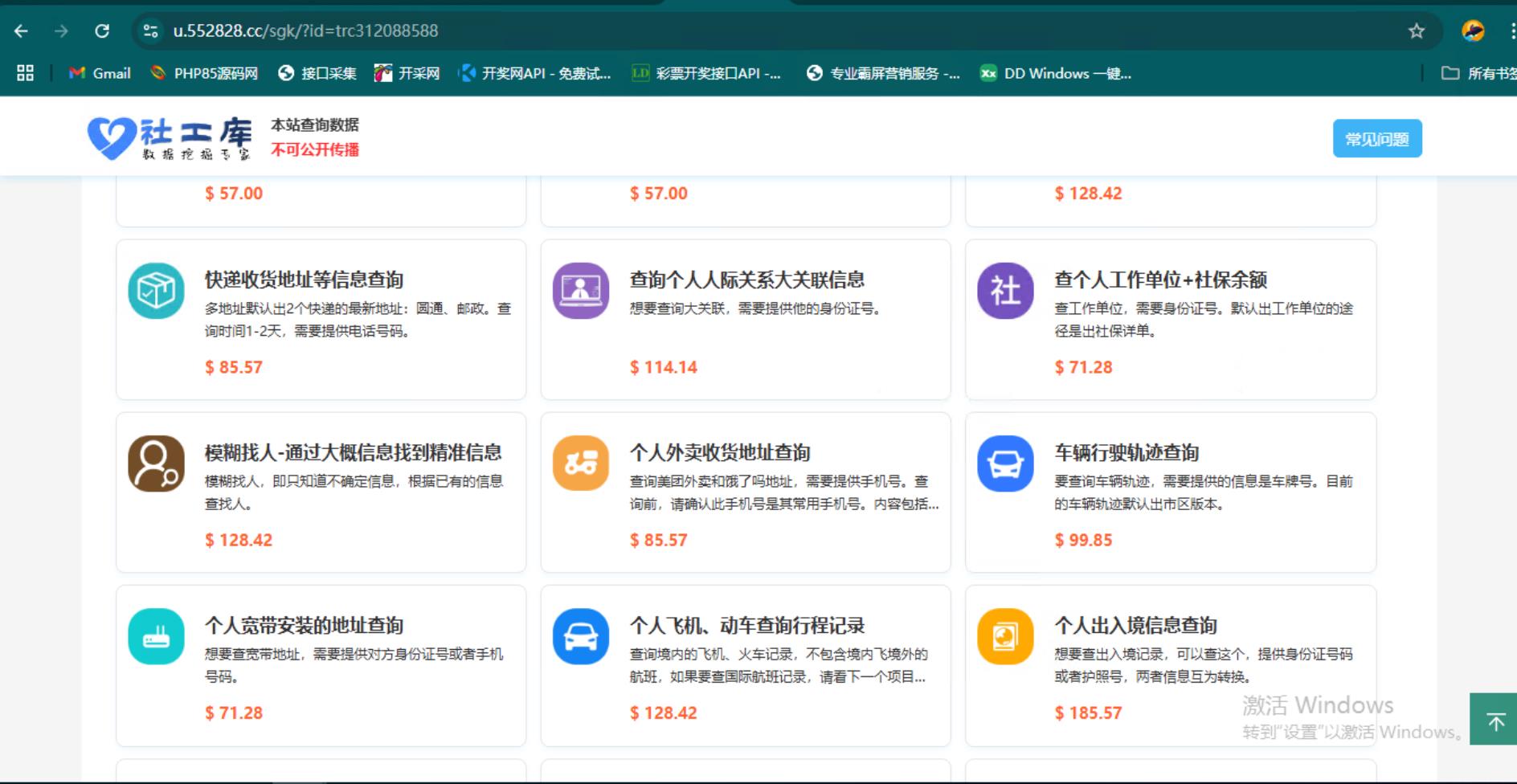Click the orange scooter delivery icon
The width and height of the screenshot is (1517, 784).
[580, 463]
